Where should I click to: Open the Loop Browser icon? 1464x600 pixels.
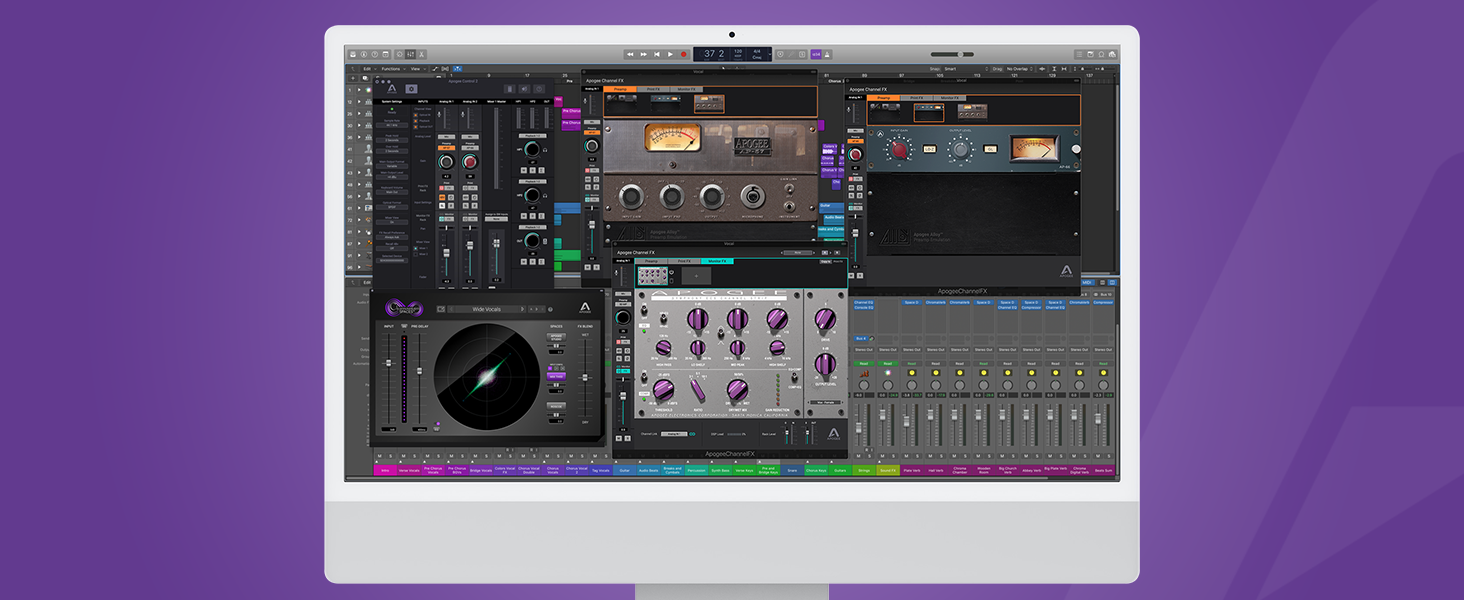[x=1102, y=54]
